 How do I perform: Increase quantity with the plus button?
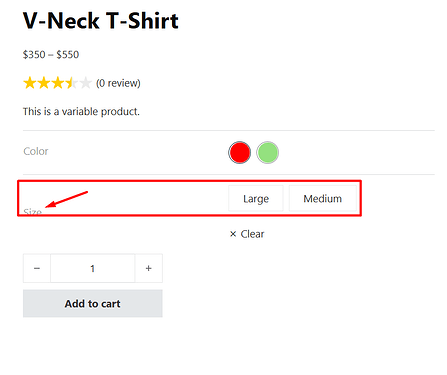[x=149, y=268]
